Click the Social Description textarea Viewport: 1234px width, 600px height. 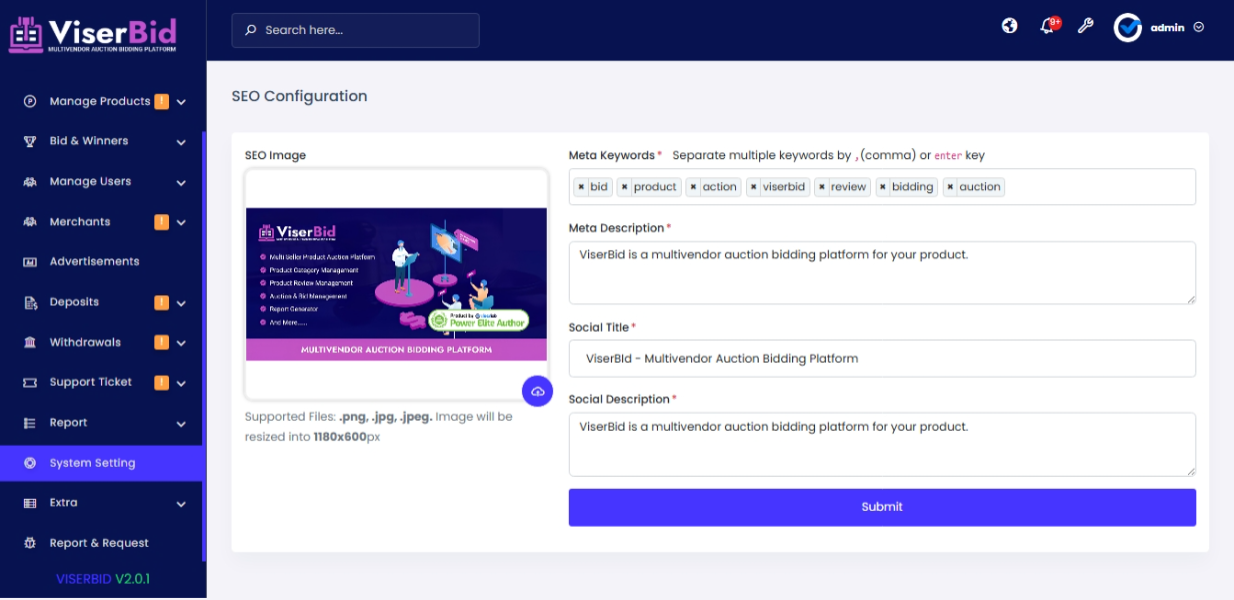tap(882, 444)
